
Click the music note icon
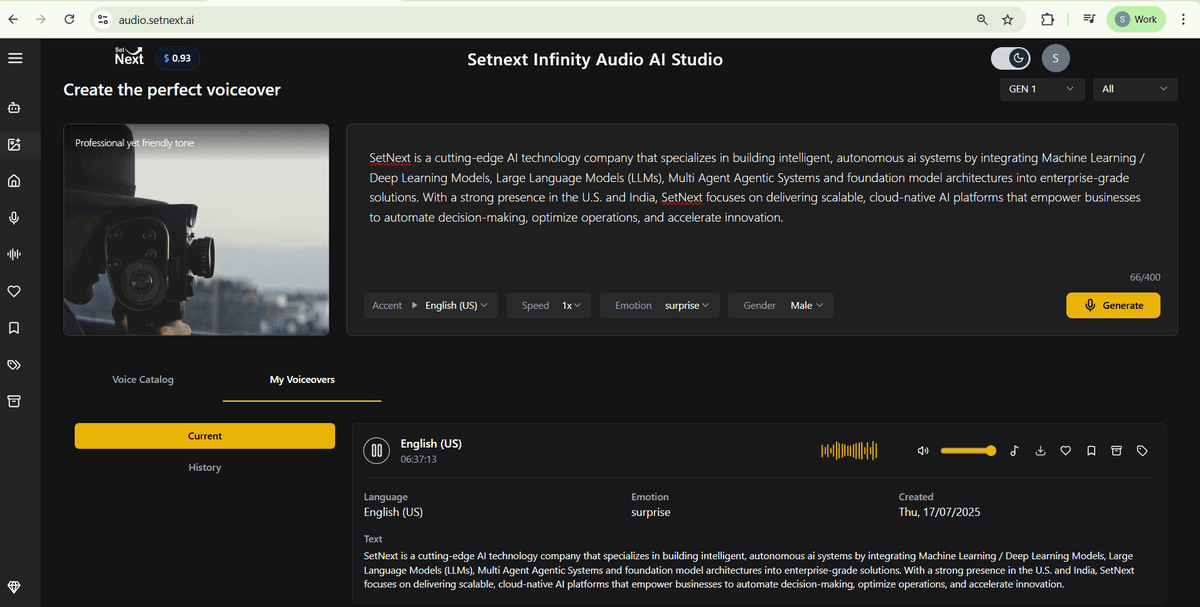tap(1014, 451)
